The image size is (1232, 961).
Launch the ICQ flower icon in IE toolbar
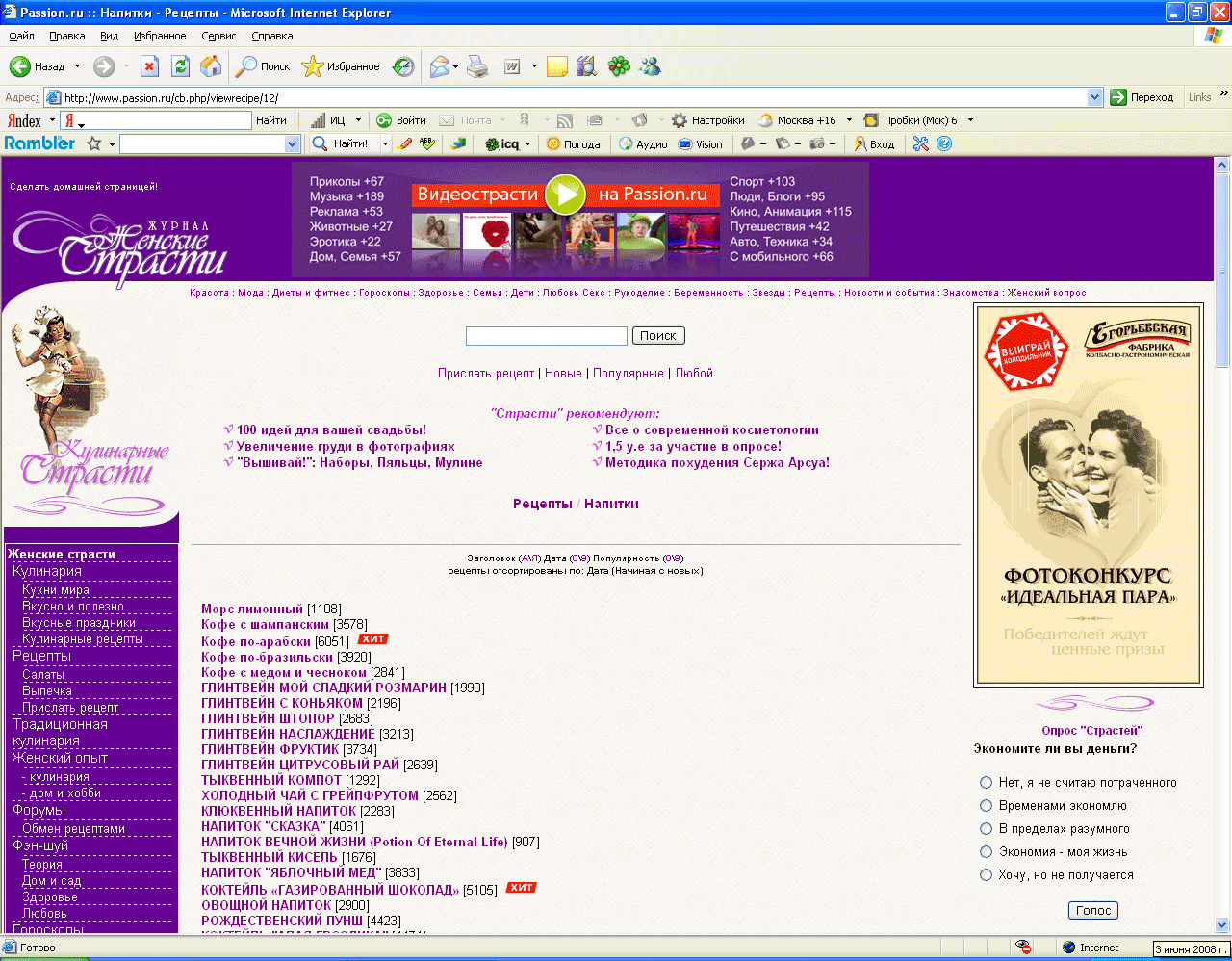coord(619,66)
